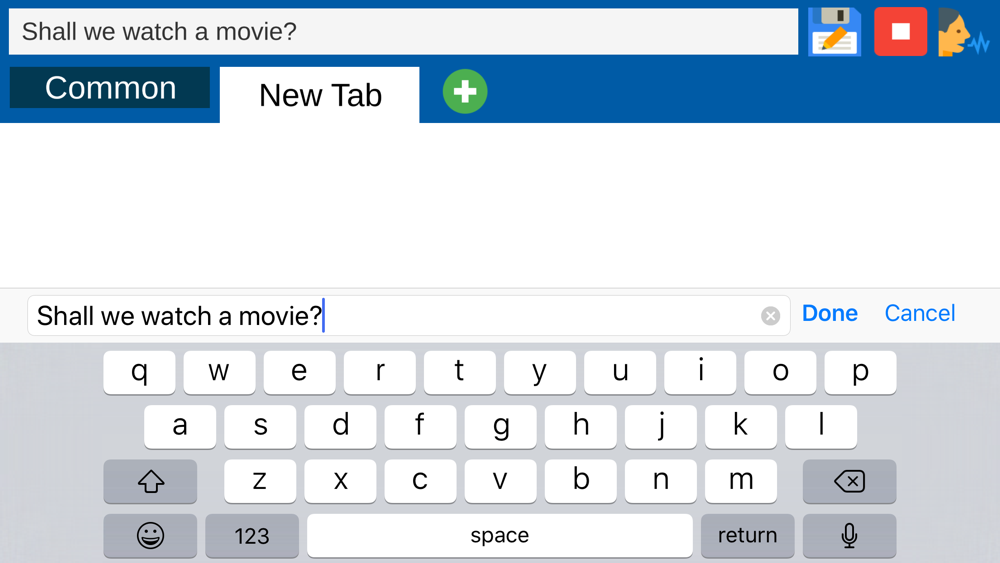Switch to the Common tab
Screen dimensions: 1000x563
tap(110, 88)
